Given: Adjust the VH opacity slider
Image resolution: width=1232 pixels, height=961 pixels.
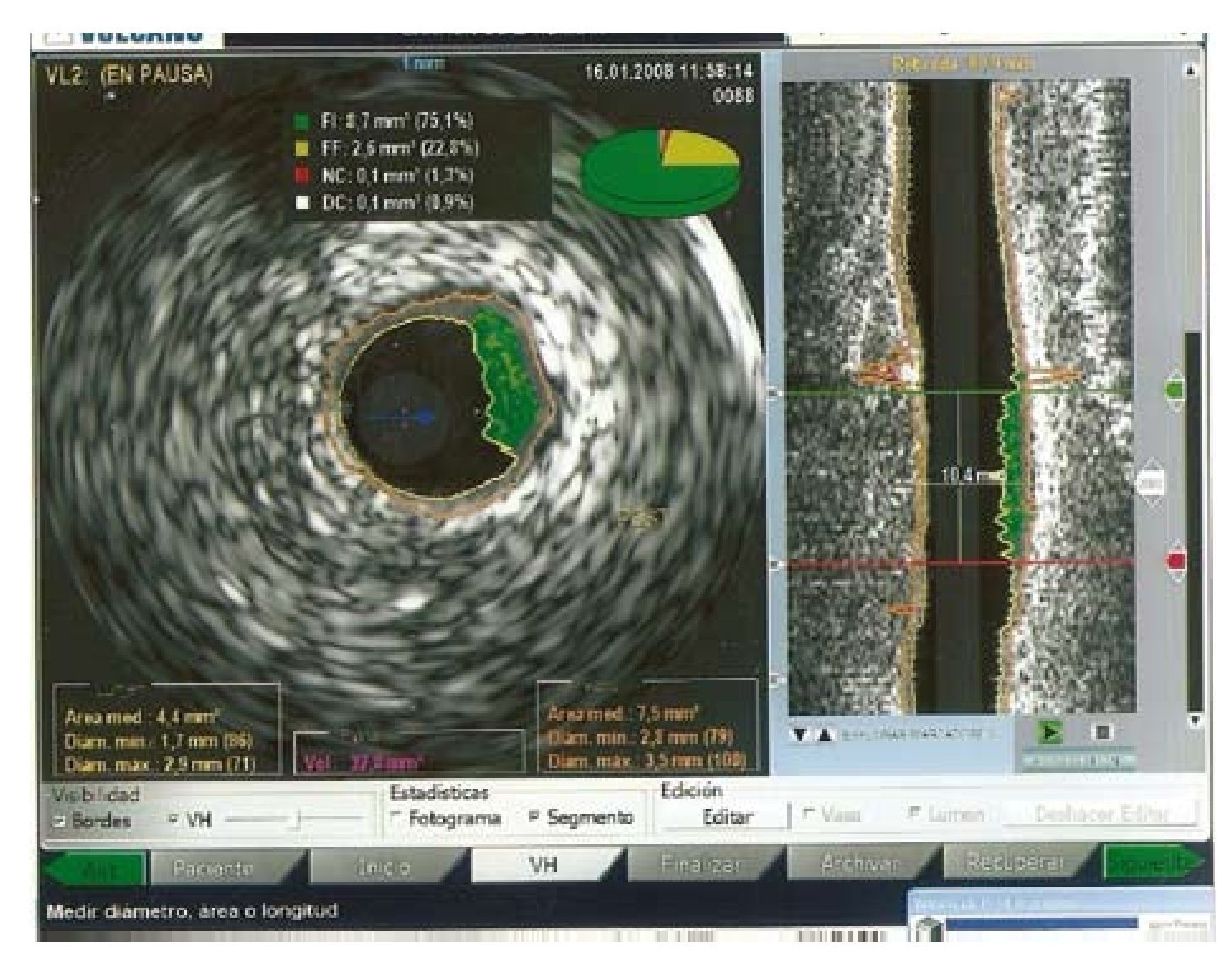Looking at the screenshot, I should coord(298,818).
